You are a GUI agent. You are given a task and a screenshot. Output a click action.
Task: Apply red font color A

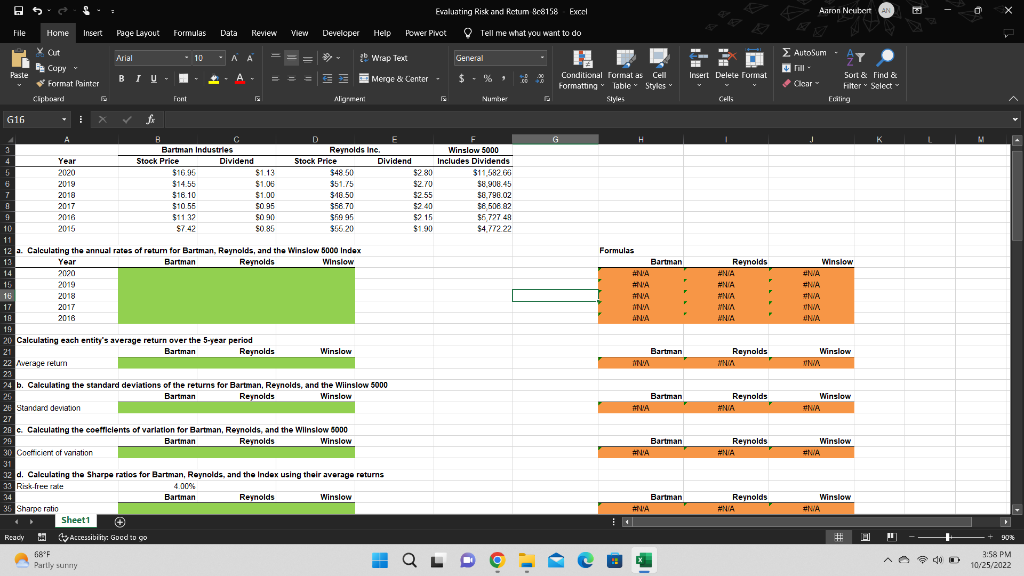click(x=240, y=78)
